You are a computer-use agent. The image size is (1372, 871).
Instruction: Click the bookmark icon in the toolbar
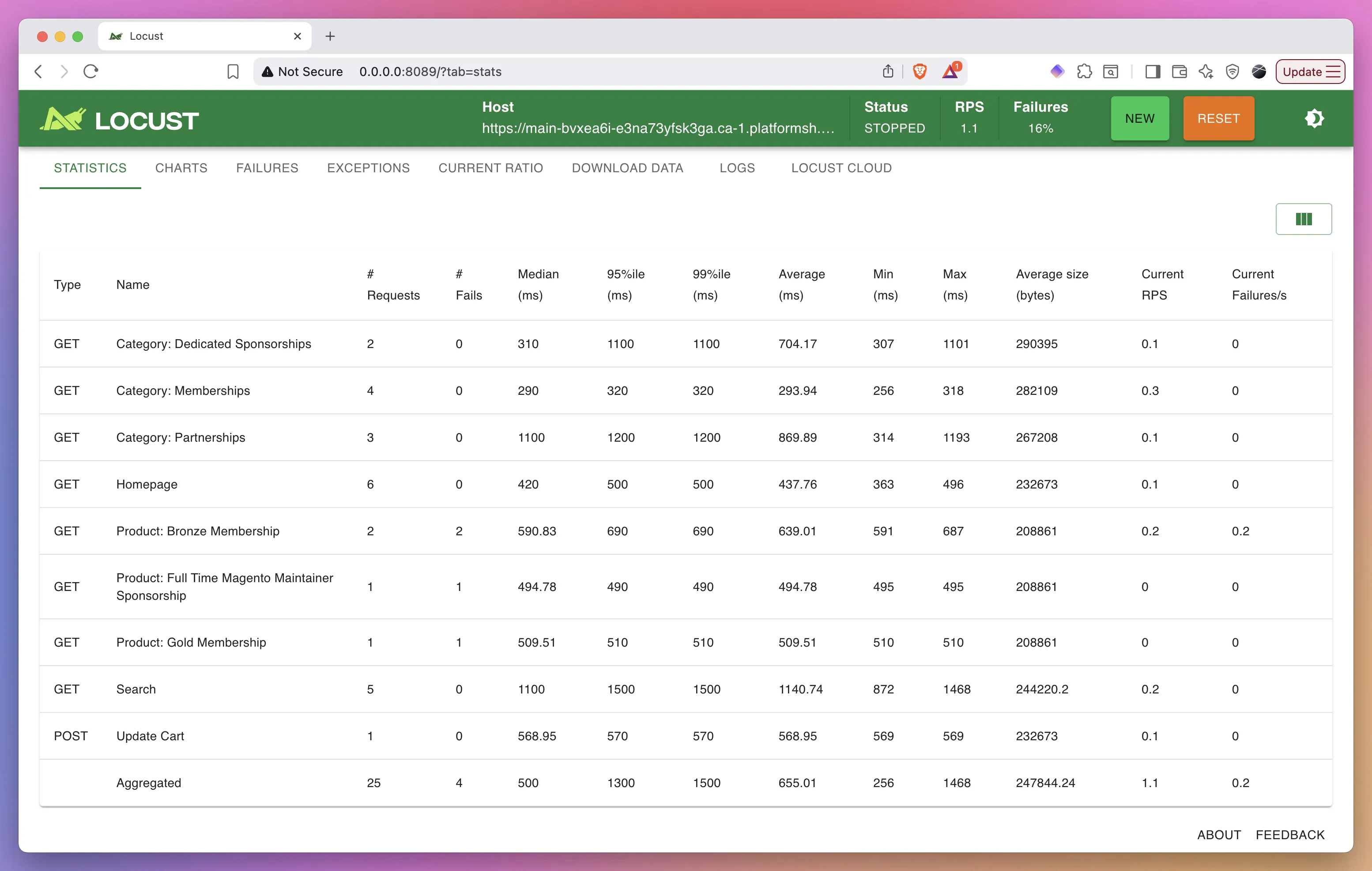click(x=233, y=71)
